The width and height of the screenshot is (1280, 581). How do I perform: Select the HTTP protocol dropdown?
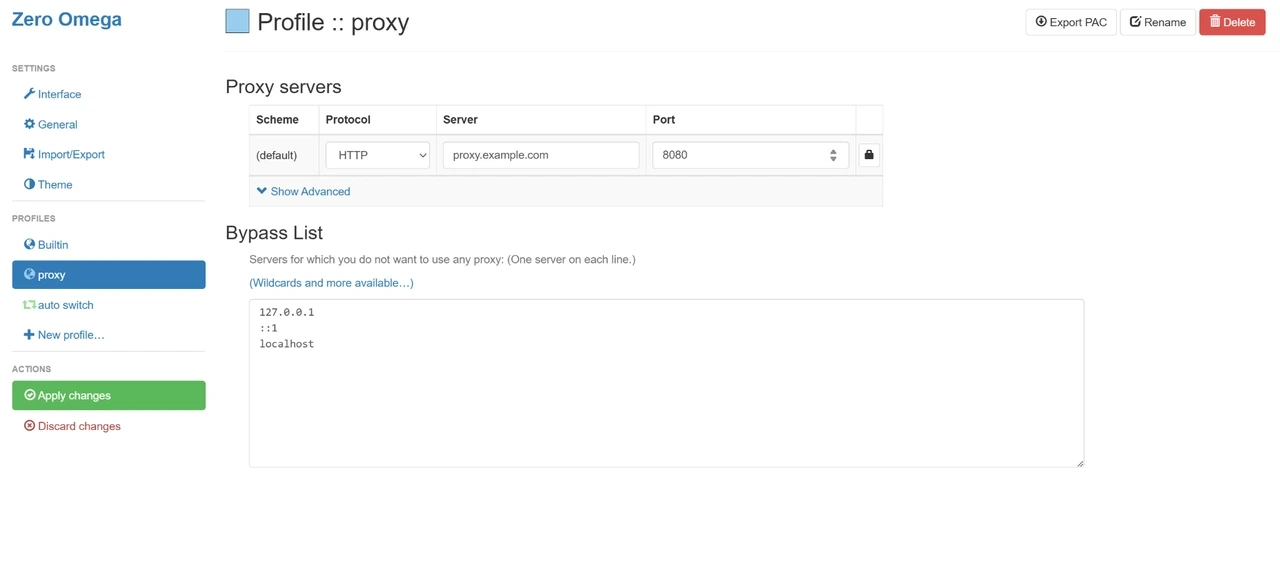377,154
